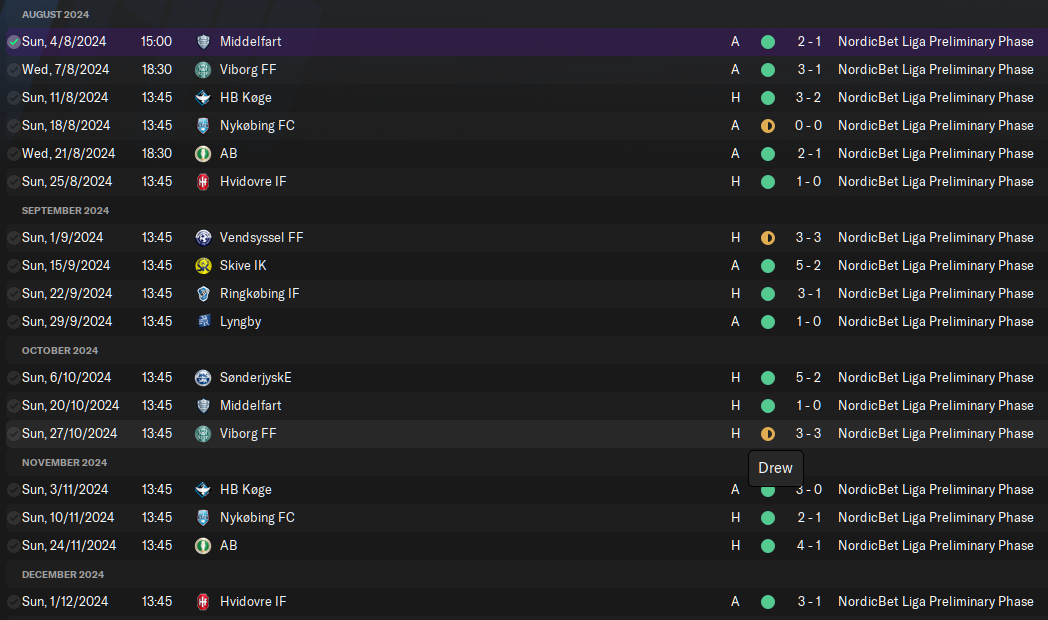1048x620 pixels.
Task: Click the Skive IK yellow club badge
Action: tap(203, 266)
